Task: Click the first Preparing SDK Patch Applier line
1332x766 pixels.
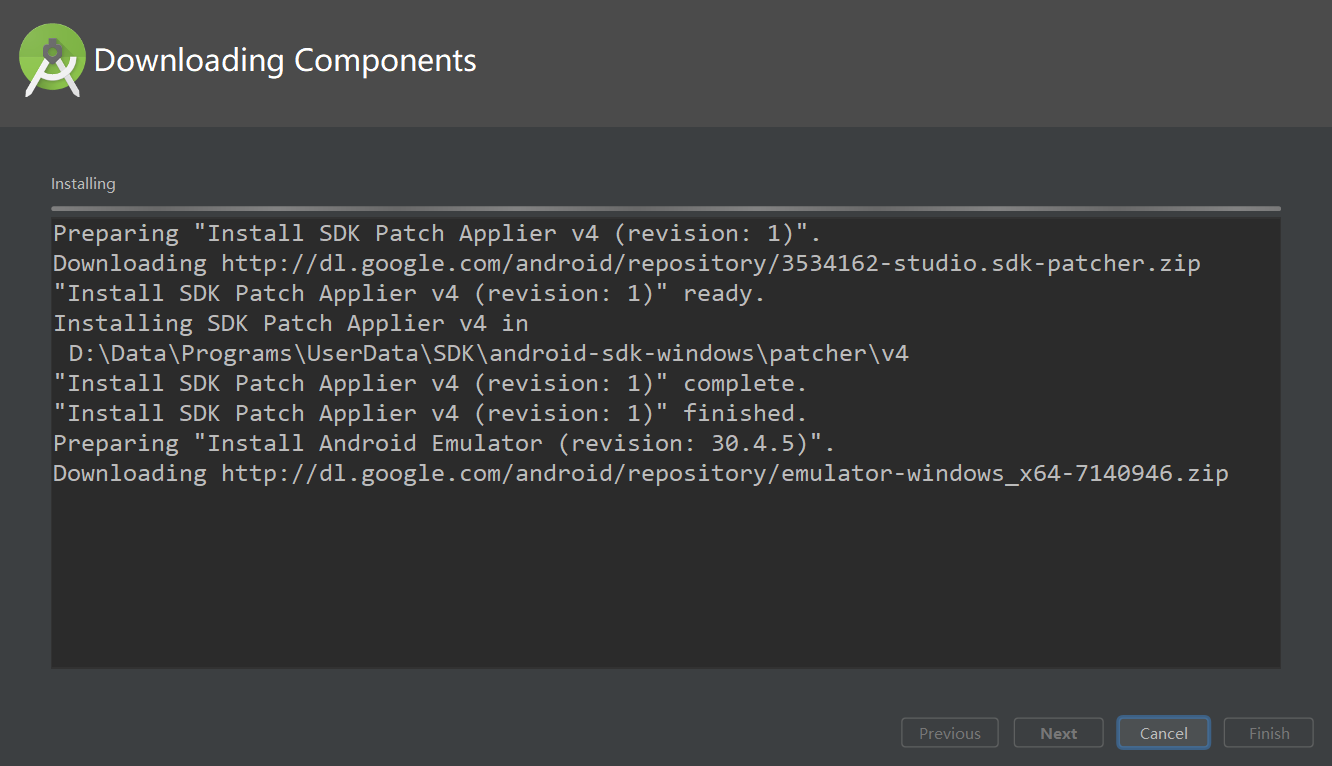Action: click(437, 233)
